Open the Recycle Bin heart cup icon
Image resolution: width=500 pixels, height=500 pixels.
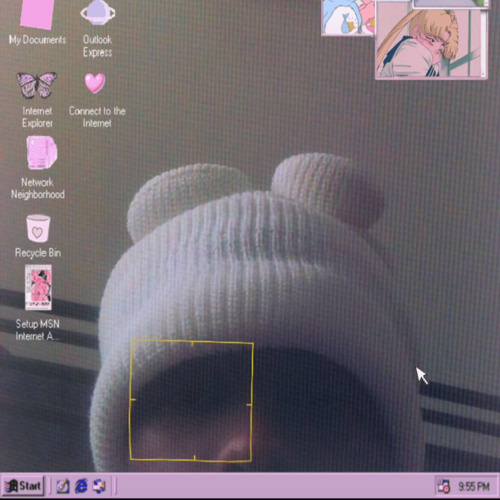[x=38, y=228]
